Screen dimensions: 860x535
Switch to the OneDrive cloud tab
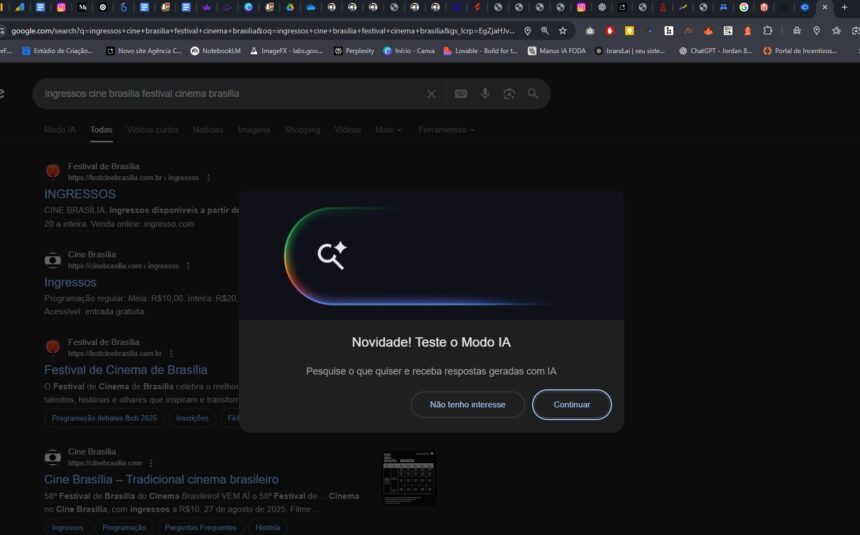(311, 7)
